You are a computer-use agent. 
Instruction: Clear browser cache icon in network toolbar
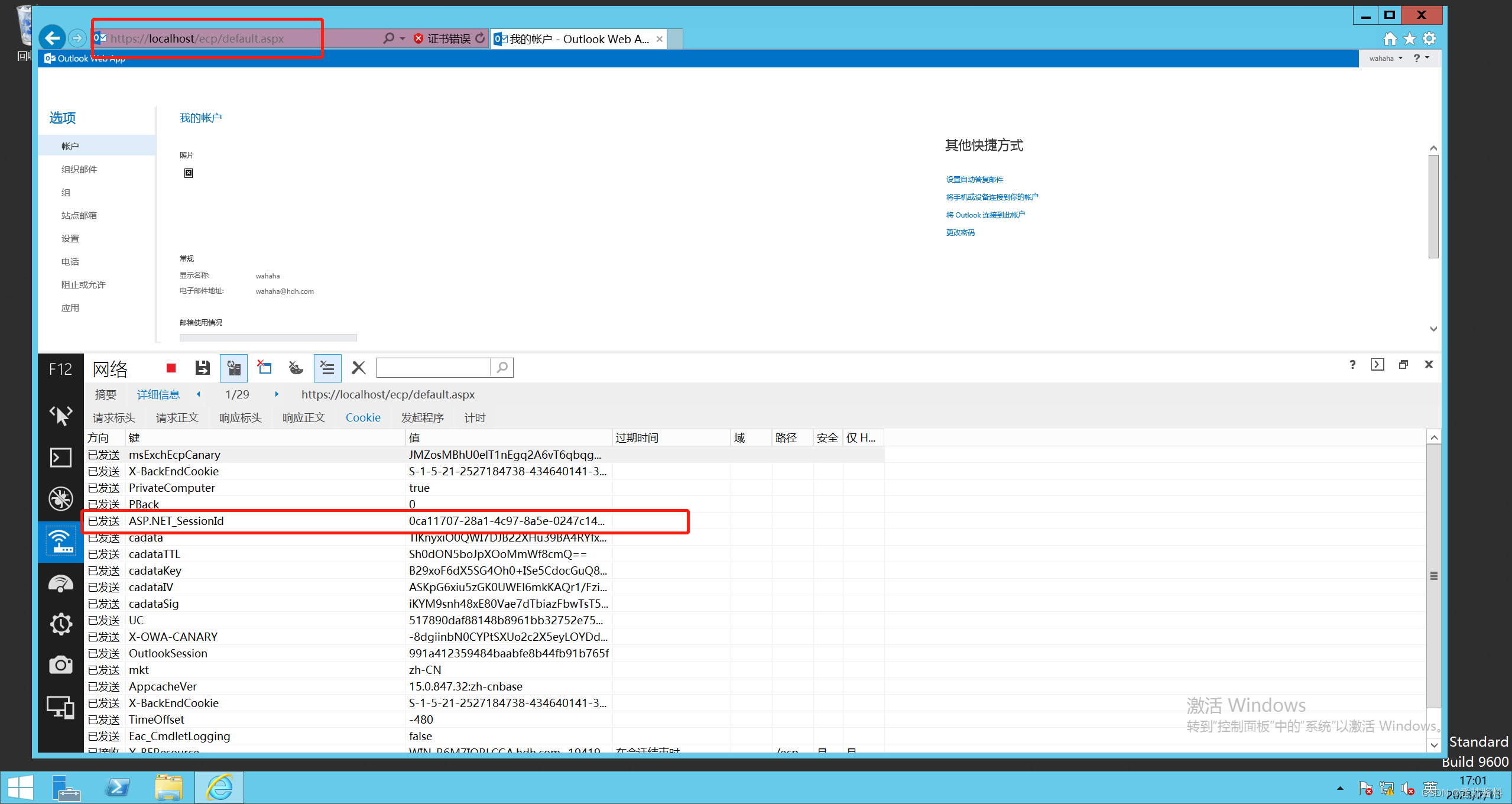click(264, 368)
